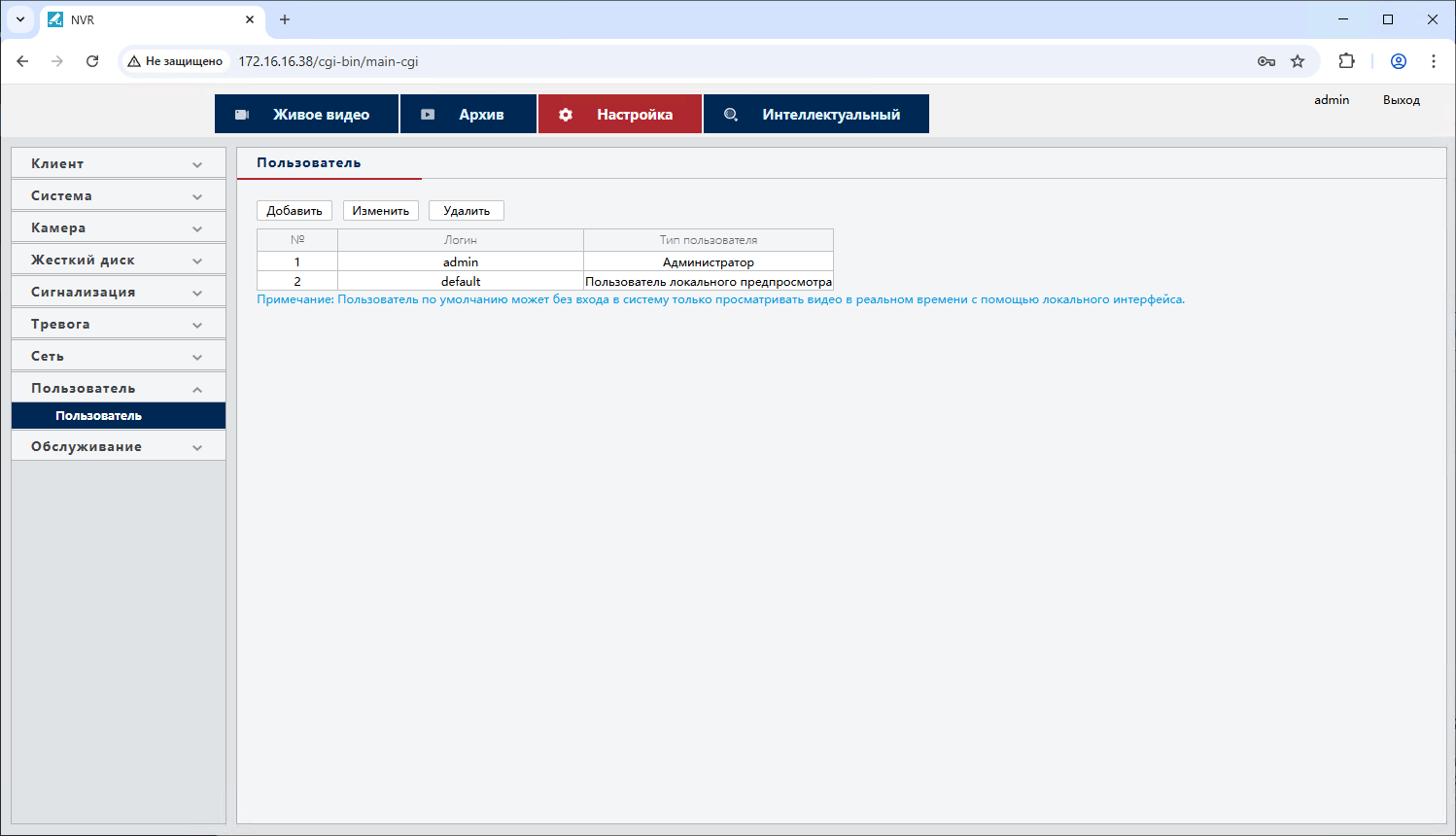The width and height of the screenshot is (1456, 836).
Task: Click the camera icon on Живое видео
Action: pos(242,115)
